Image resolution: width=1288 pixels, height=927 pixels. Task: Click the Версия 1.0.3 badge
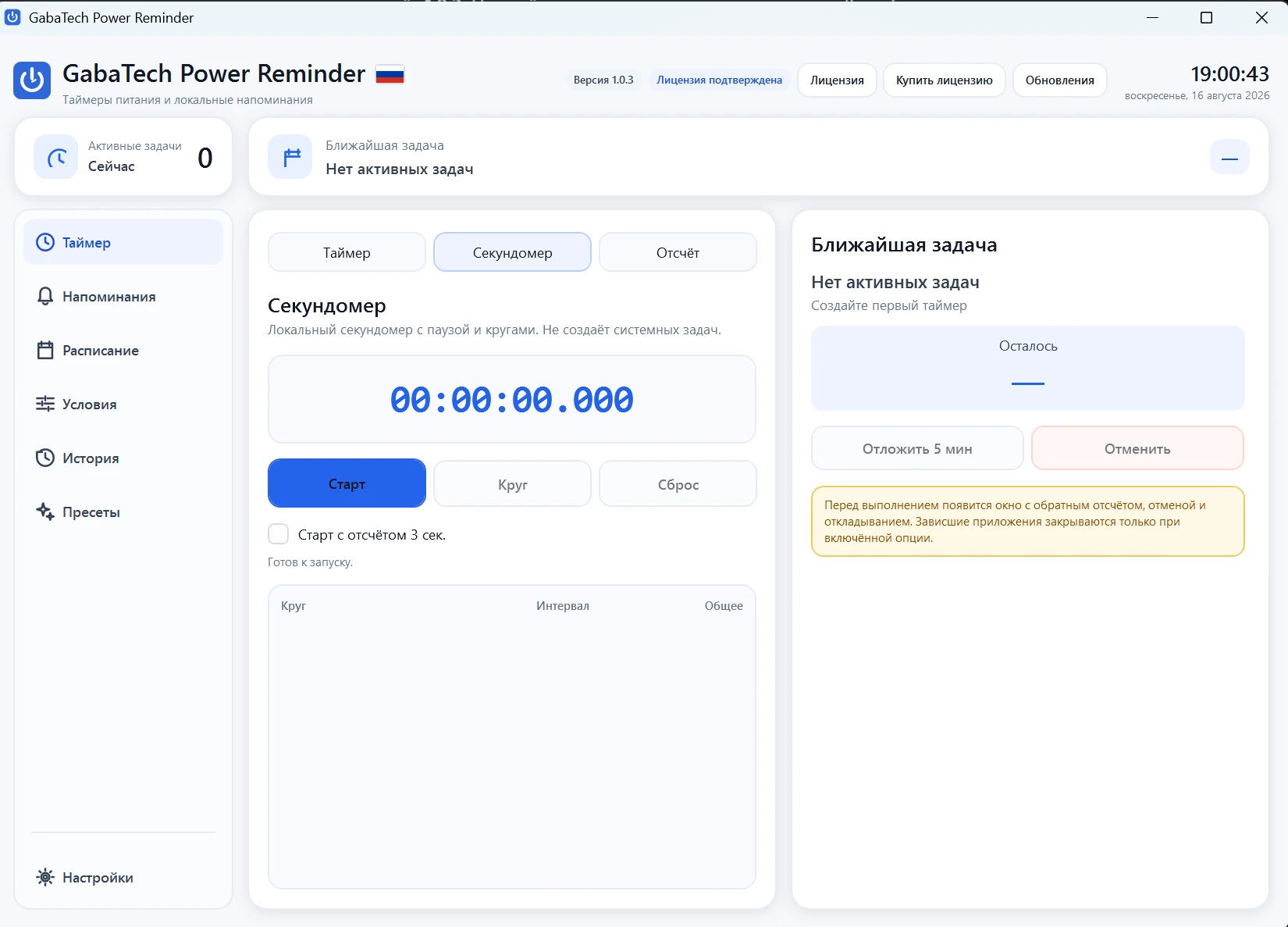[x=603, y=80]
